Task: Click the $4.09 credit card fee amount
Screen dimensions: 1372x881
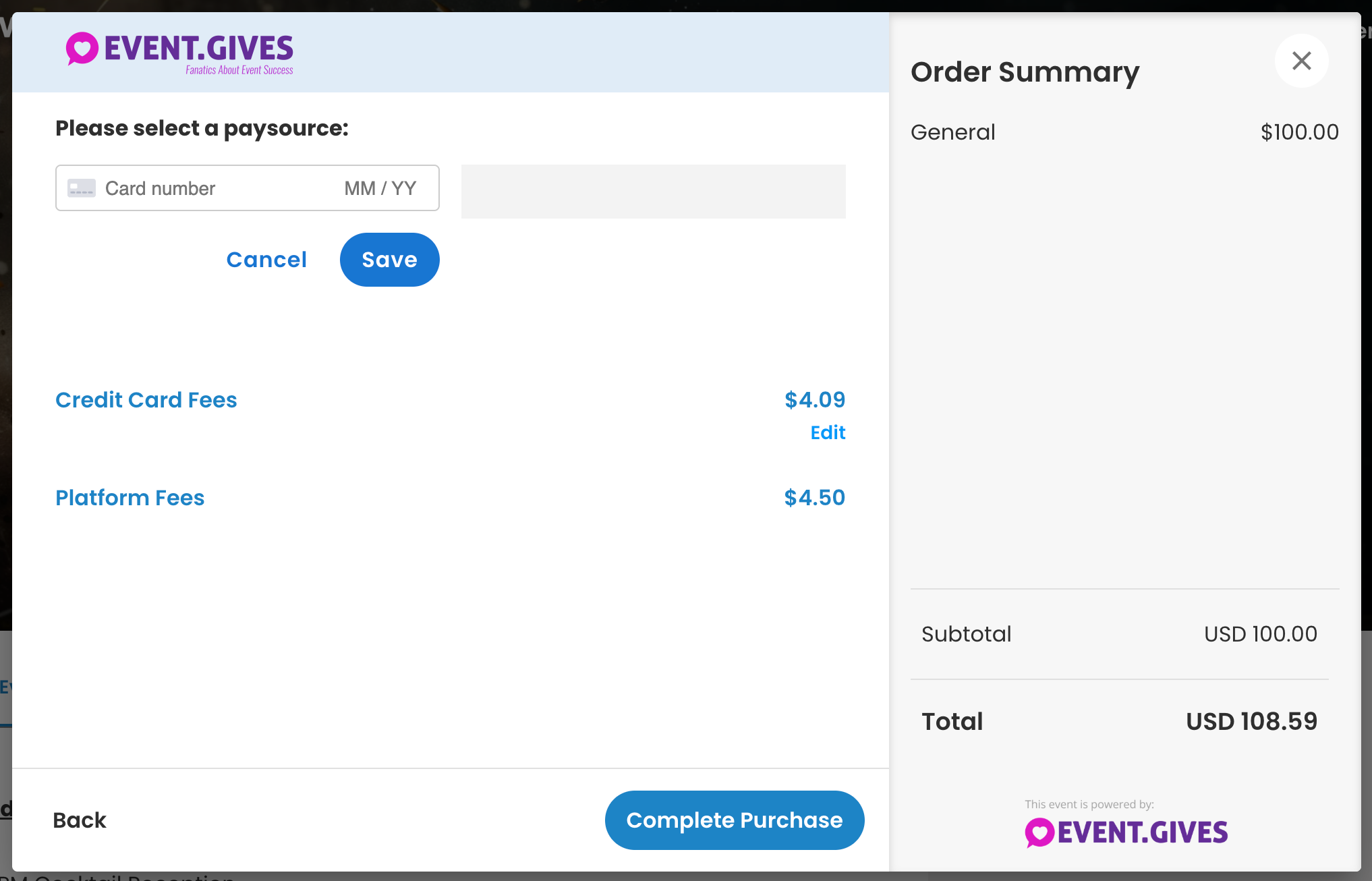Action: coord(815,400)
